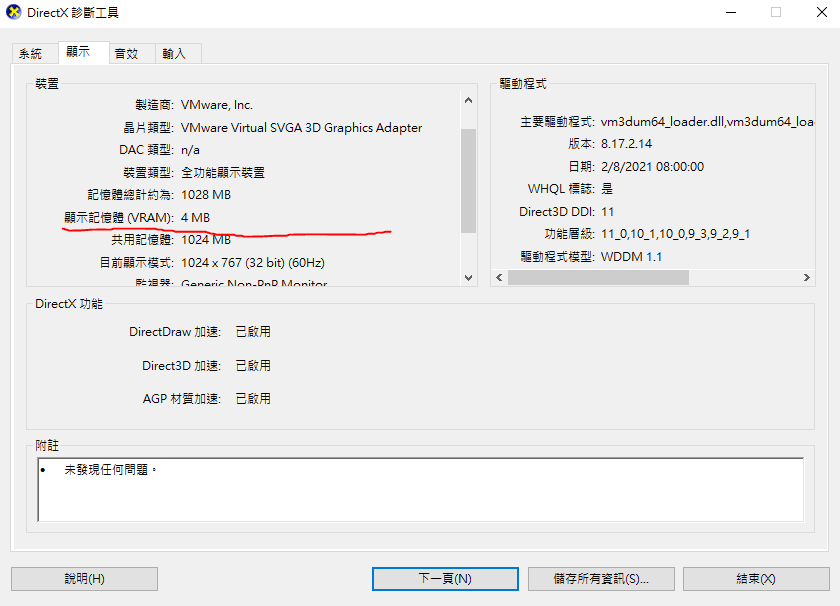Click the left arrow of the 驅動程式 scrollbar

click(x=499, y=278)
